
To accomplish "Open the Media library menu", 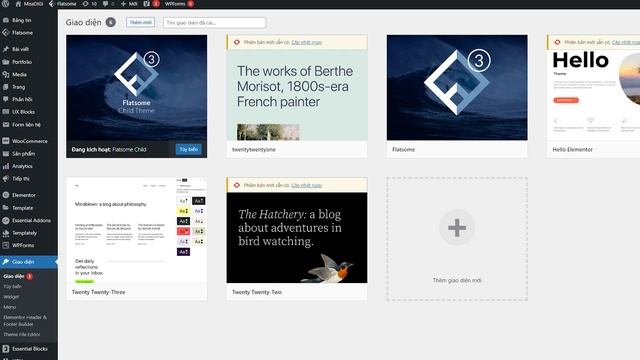I will (x=29, y=74).
